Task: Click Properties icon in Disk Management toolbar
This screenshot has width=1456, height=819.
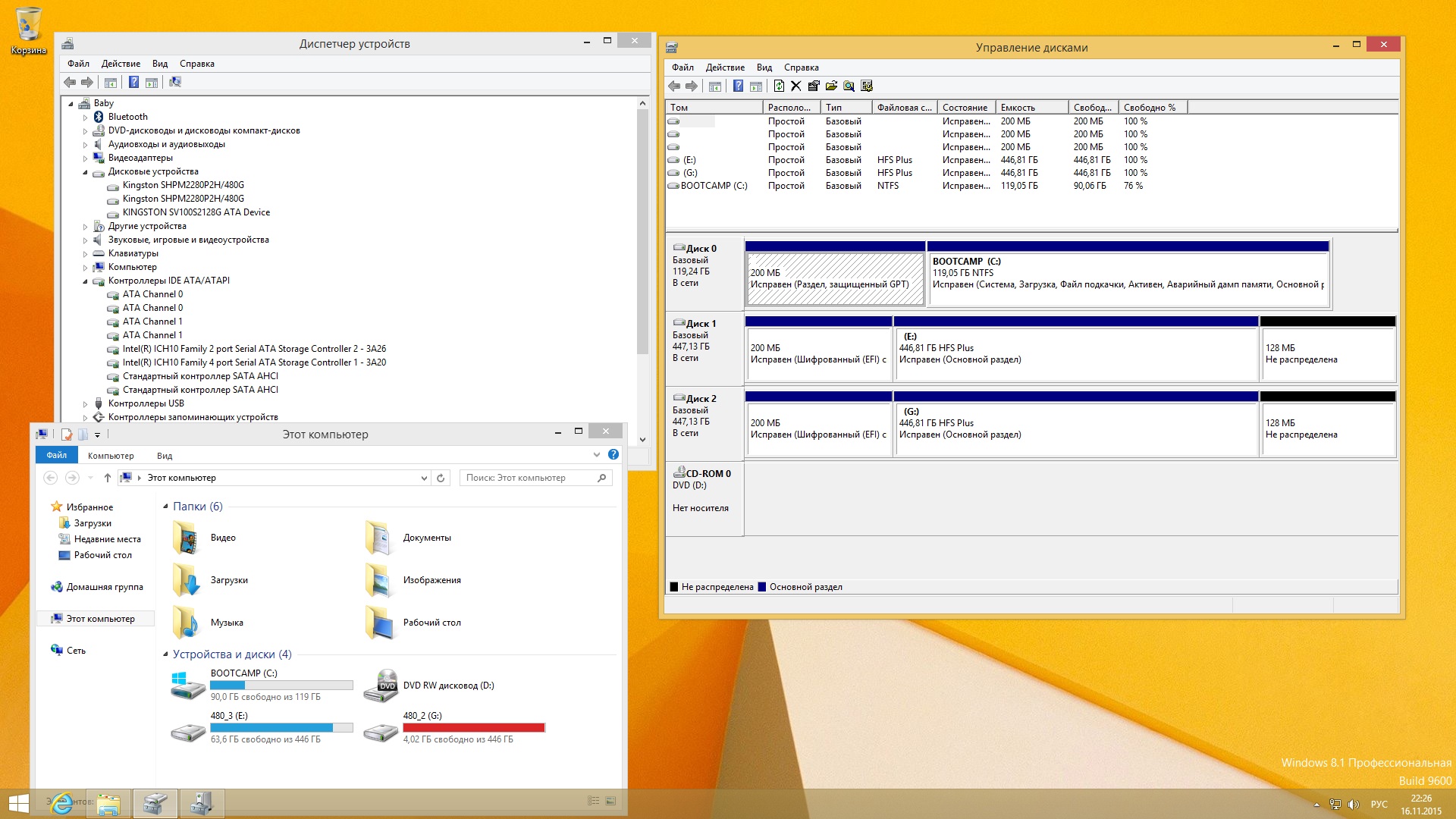Action: 814,86
